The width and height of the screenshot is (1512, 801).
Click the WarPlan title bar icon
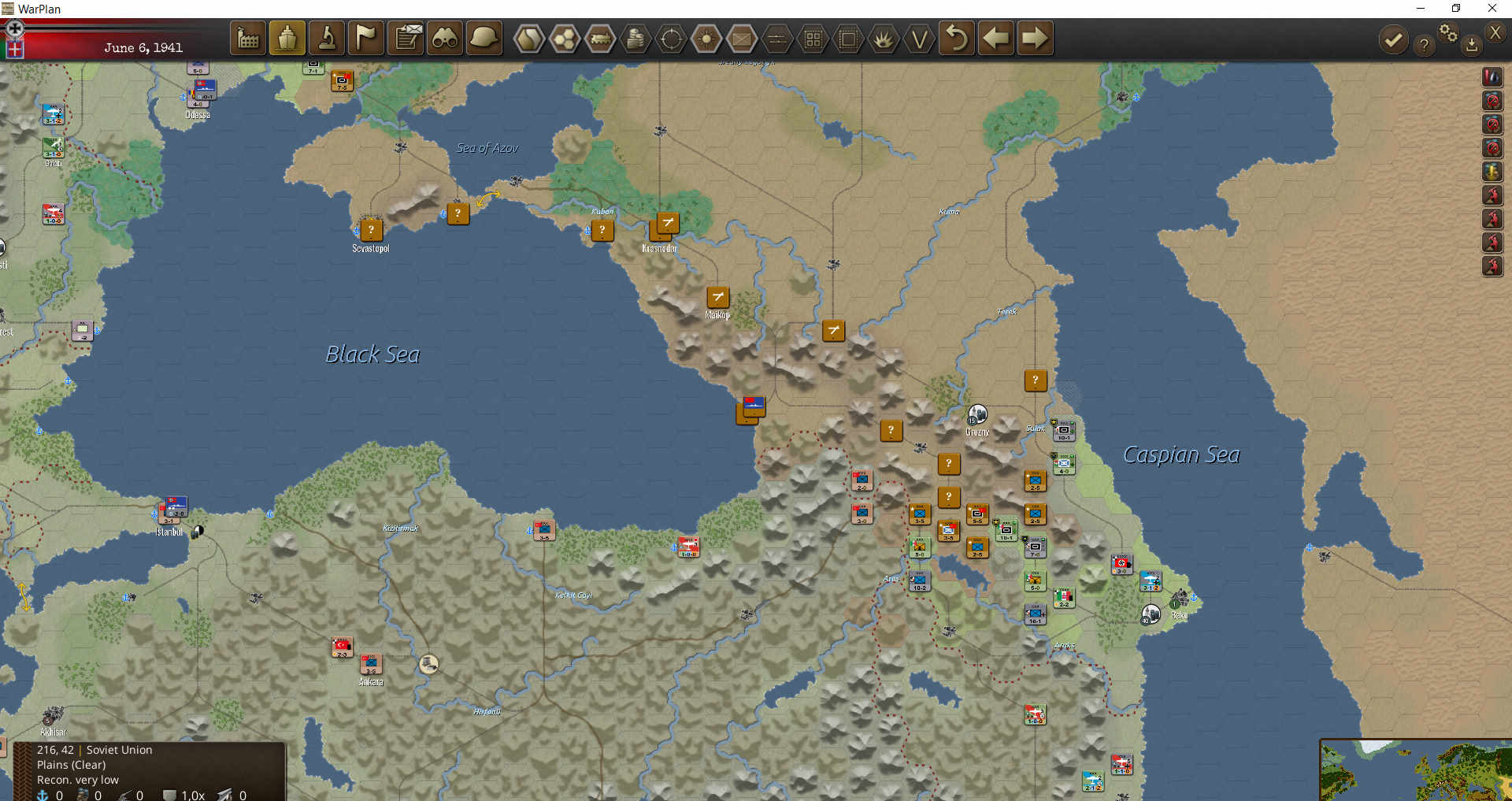[8, 9]
